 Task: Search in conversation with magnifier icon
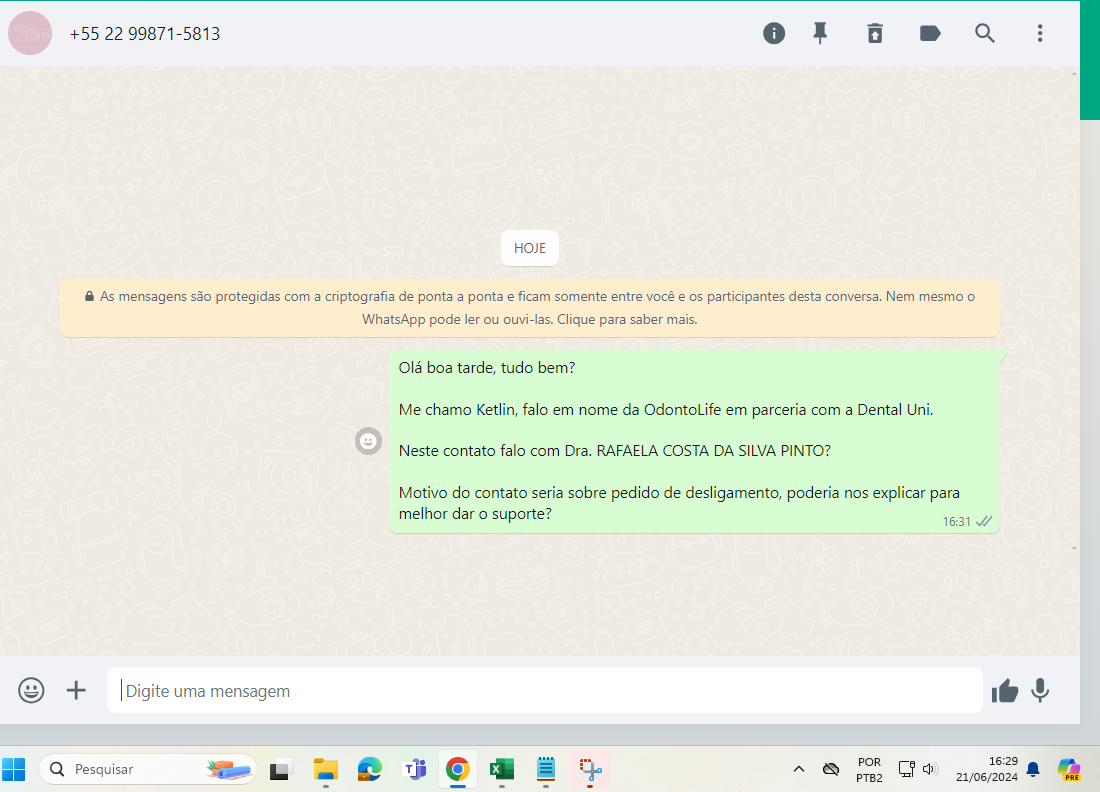(984, 33)
